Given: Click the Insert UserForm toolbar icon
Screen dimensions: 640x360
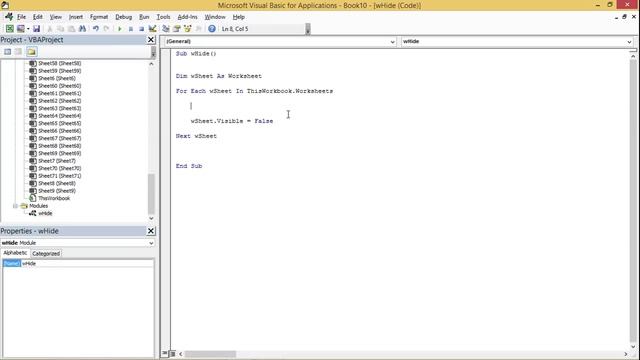Looking at the screenshot, I should (20, 29).
